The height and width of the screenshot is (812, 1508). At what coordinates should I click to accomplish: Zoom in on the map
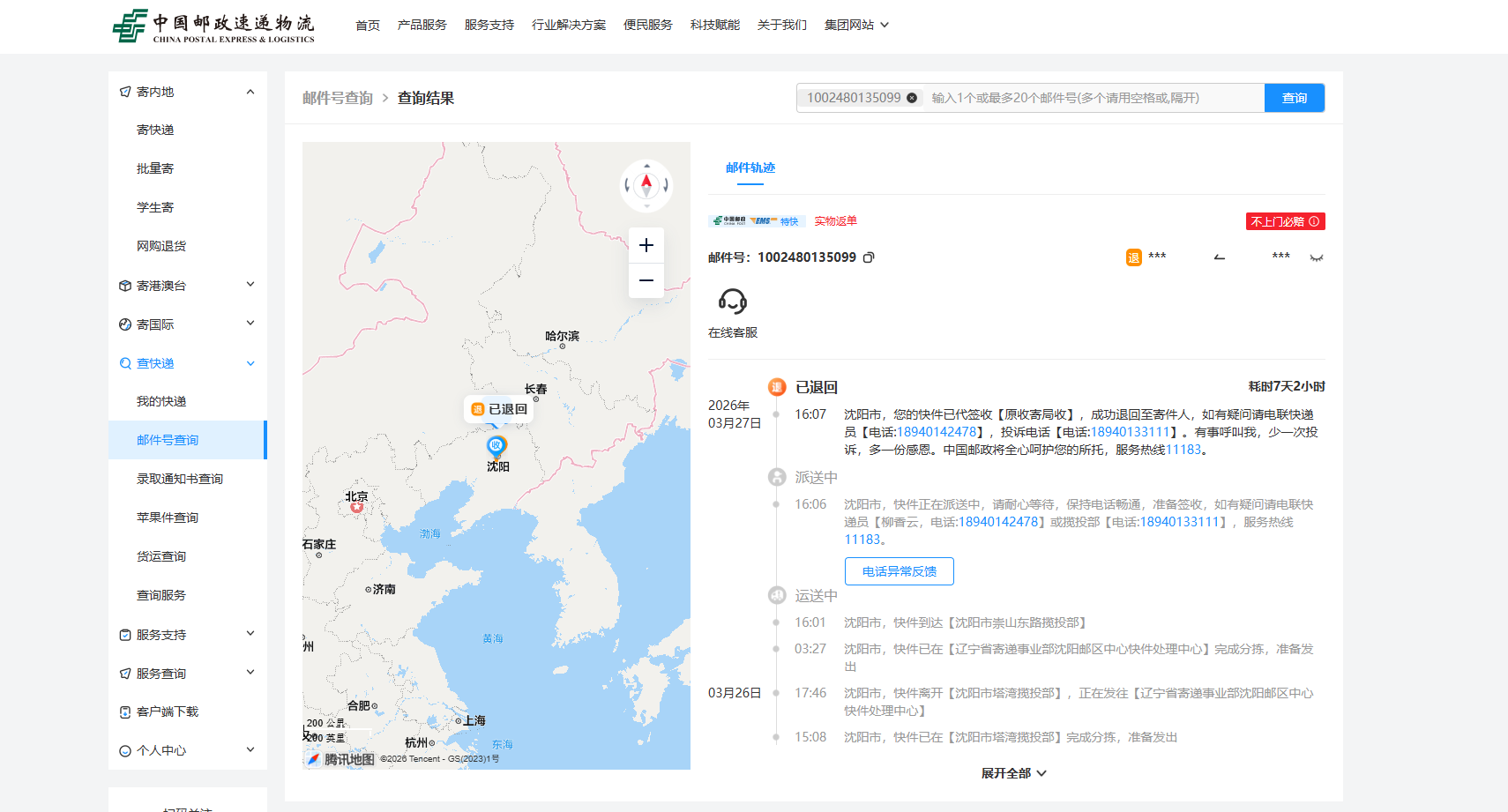tap(646, 245)
